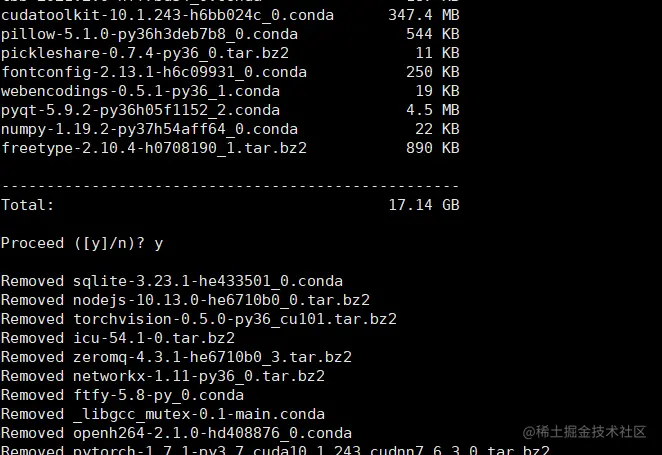This screenshot has width=662, height=455.
Task: Click the Removed icu-54.1-0 line
Action: click(118, 338)
